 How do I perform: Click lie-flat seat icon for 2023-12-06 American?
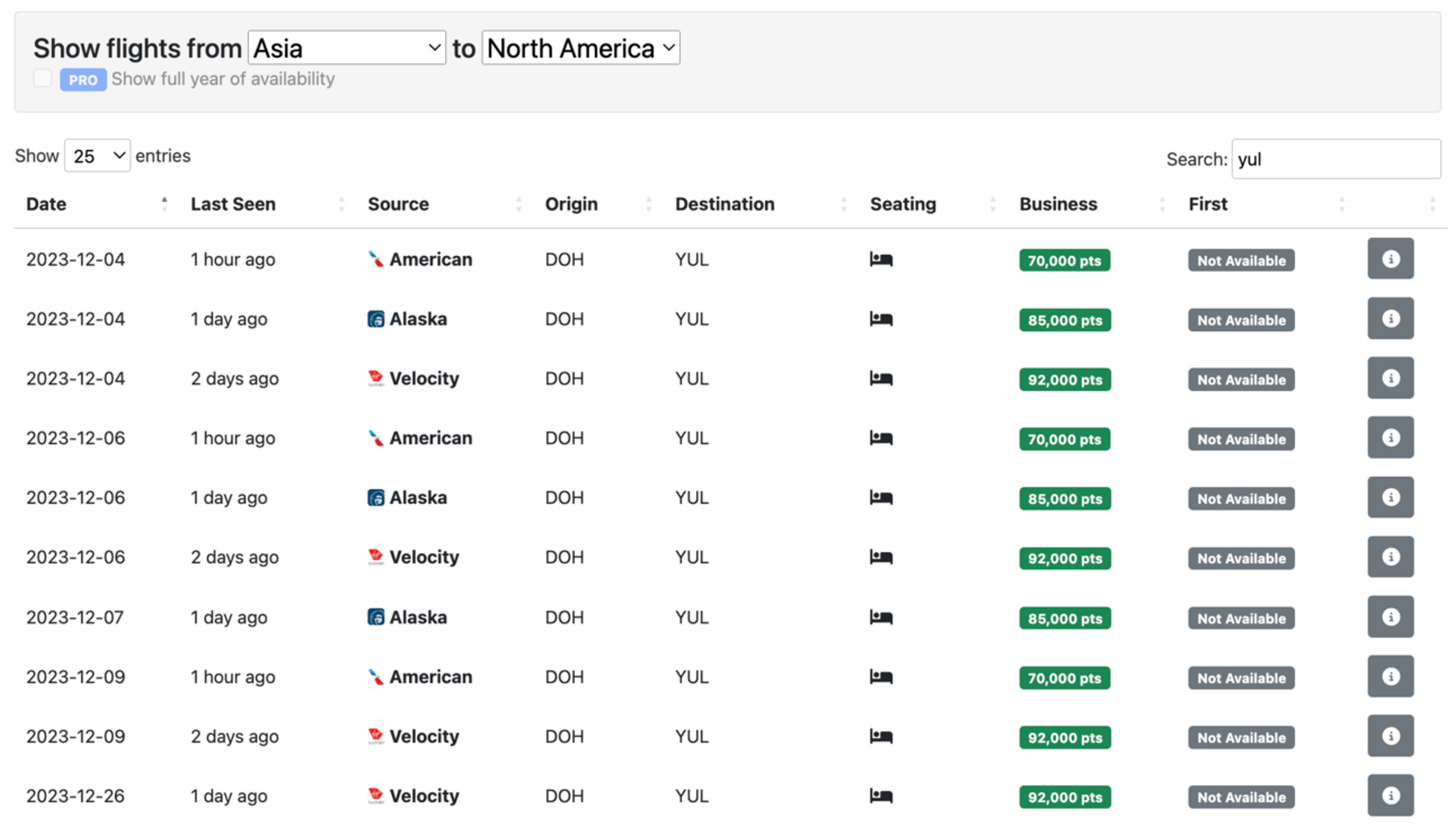click(x=881, y=438)
